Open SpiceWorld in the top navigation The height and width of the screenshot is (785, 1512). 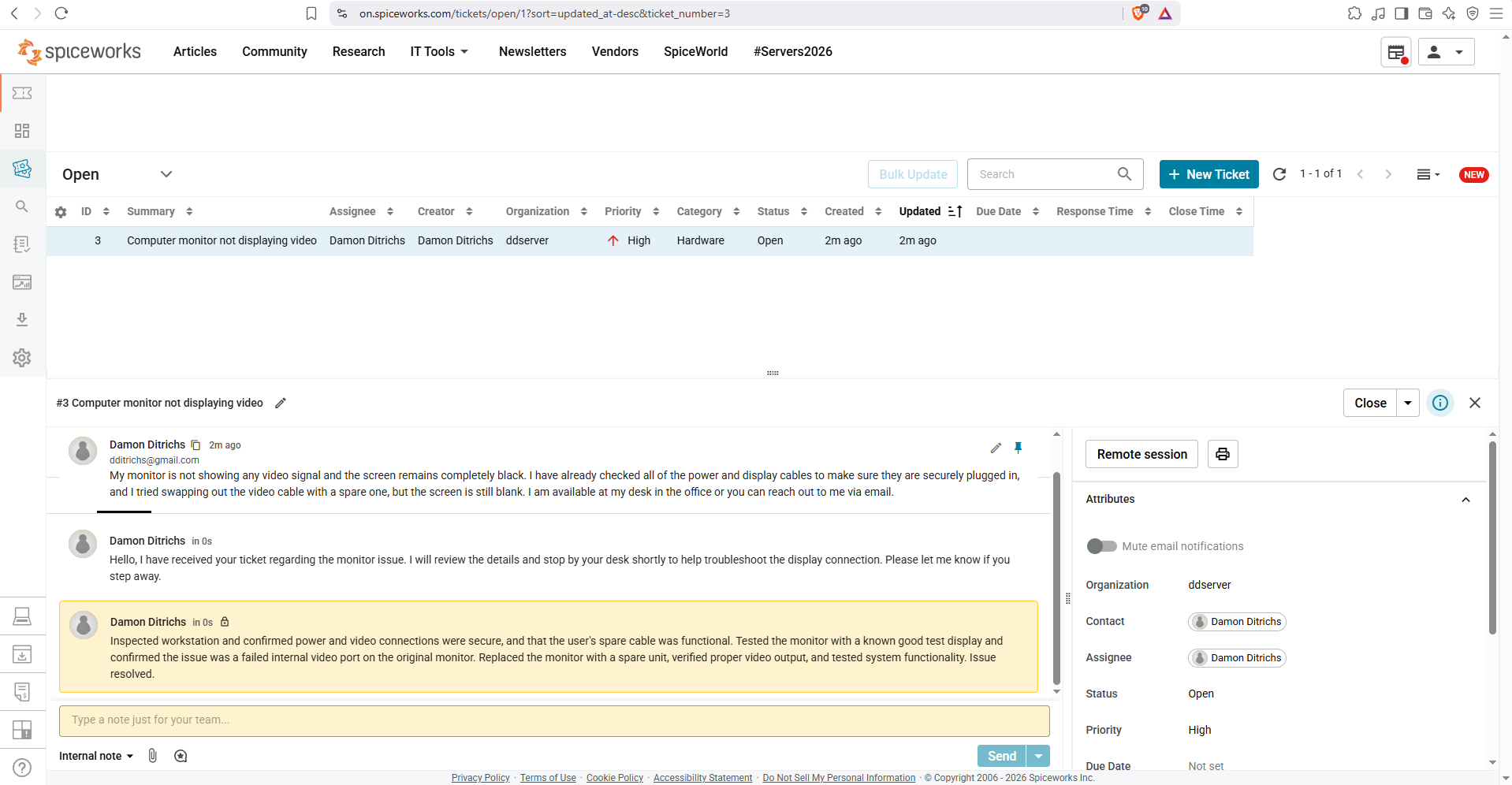click(x=695, y=51)
